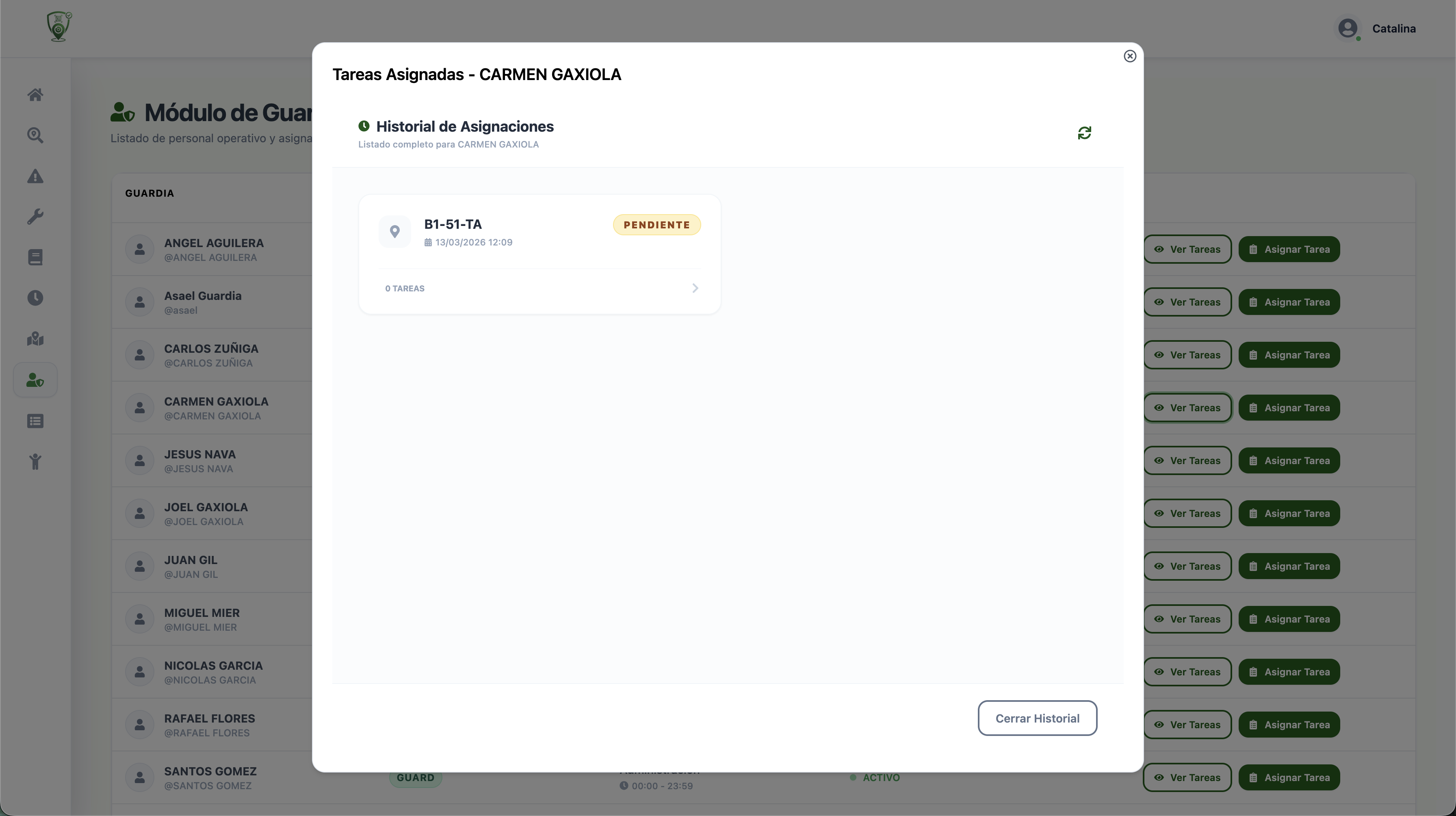Click ANGEL AGUILERA avatar icon
The height and width of the screenshot is (816, 1456).
click(140, 250)
